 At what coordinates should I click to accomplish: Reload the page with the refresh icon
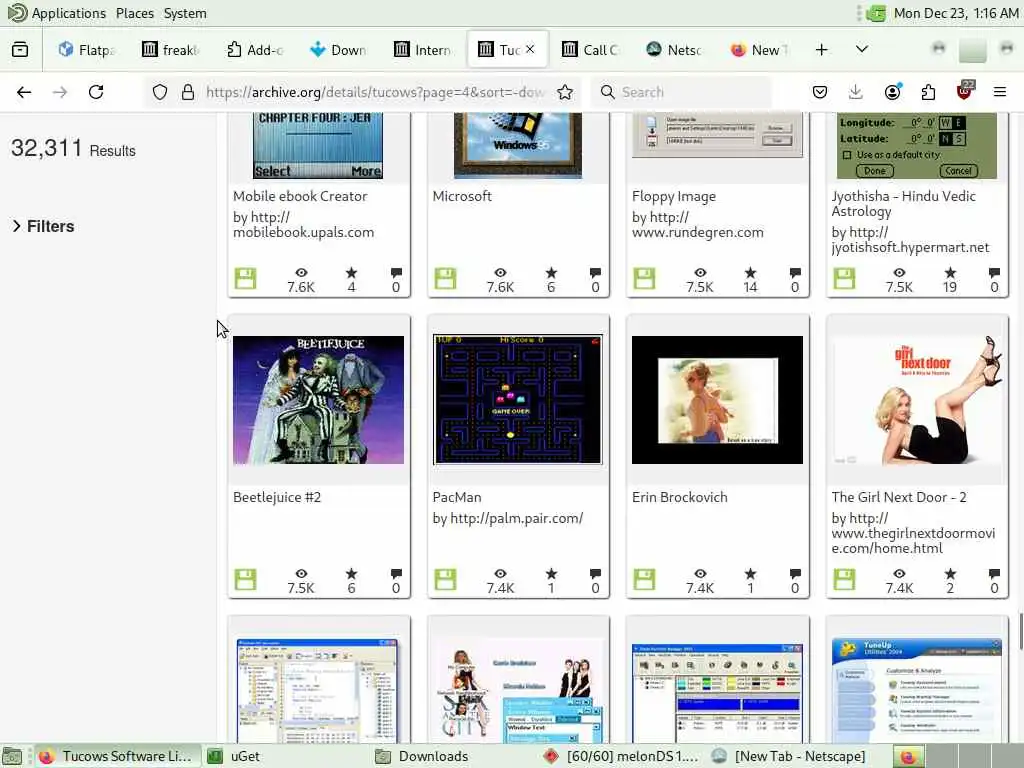96,92
